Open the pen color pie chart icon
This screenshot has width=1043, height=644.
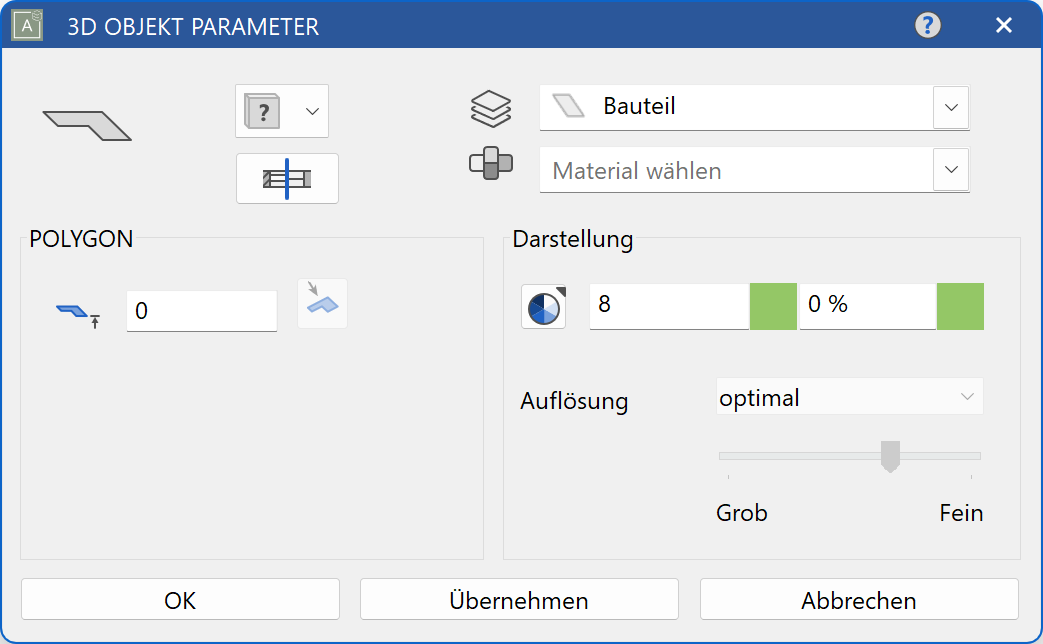point(543,306)
